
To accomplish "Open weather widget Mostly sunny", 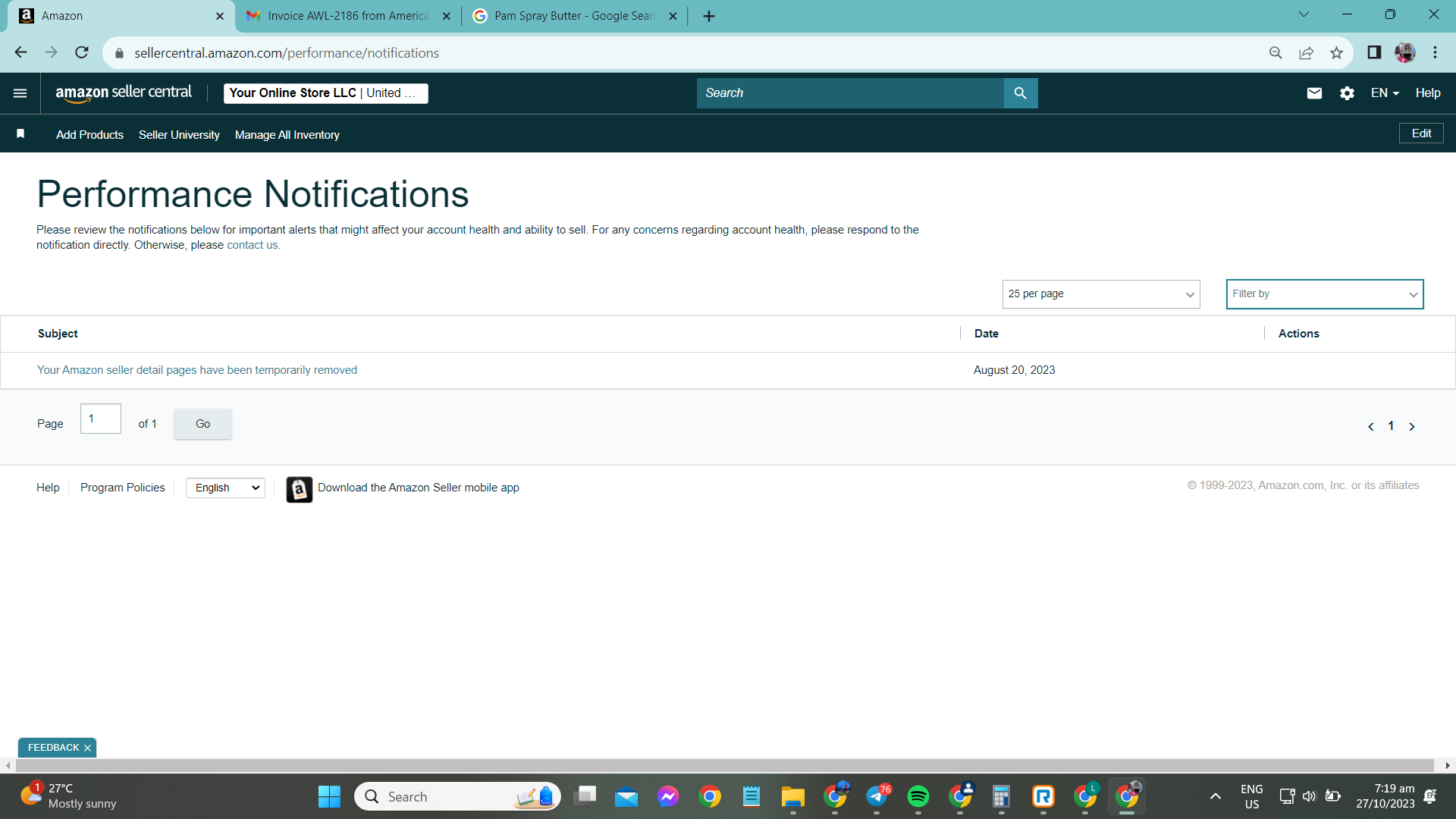I will point(68,796).
